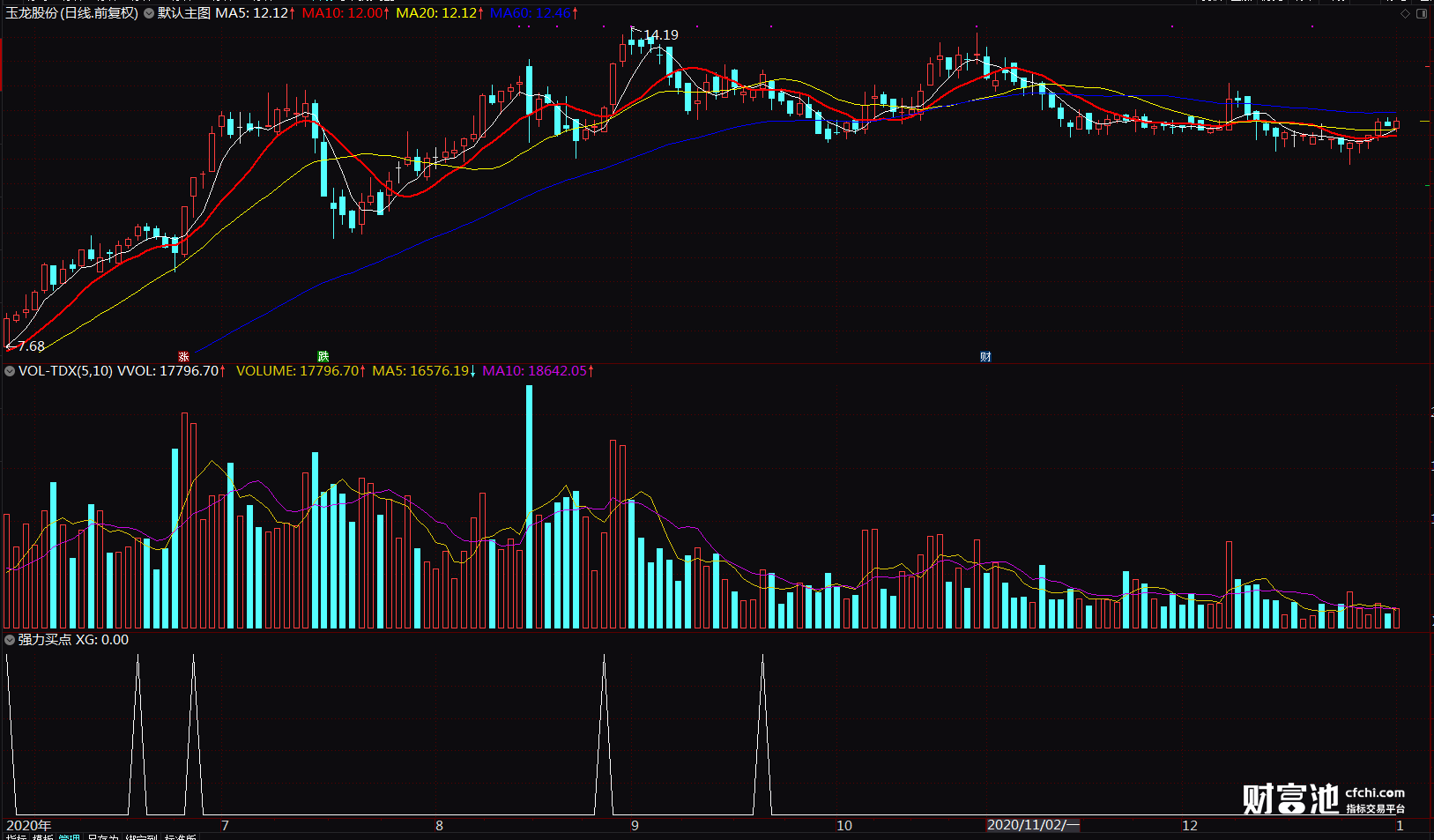The width and height of the screenshot is (1434, 840).
Task: Open settings icon beside 强力买点 indicator label
Action: tap(10, 640)
